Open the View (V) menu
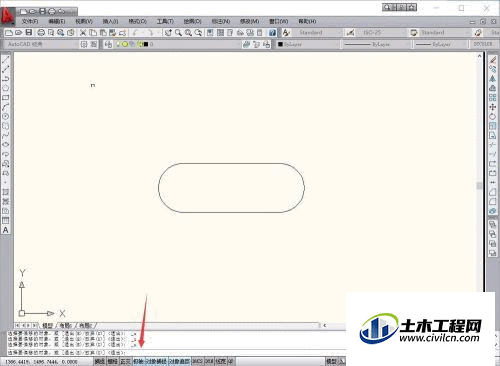Image resolution: width=500 pixels, height=366 pixels. pos(84,21)
